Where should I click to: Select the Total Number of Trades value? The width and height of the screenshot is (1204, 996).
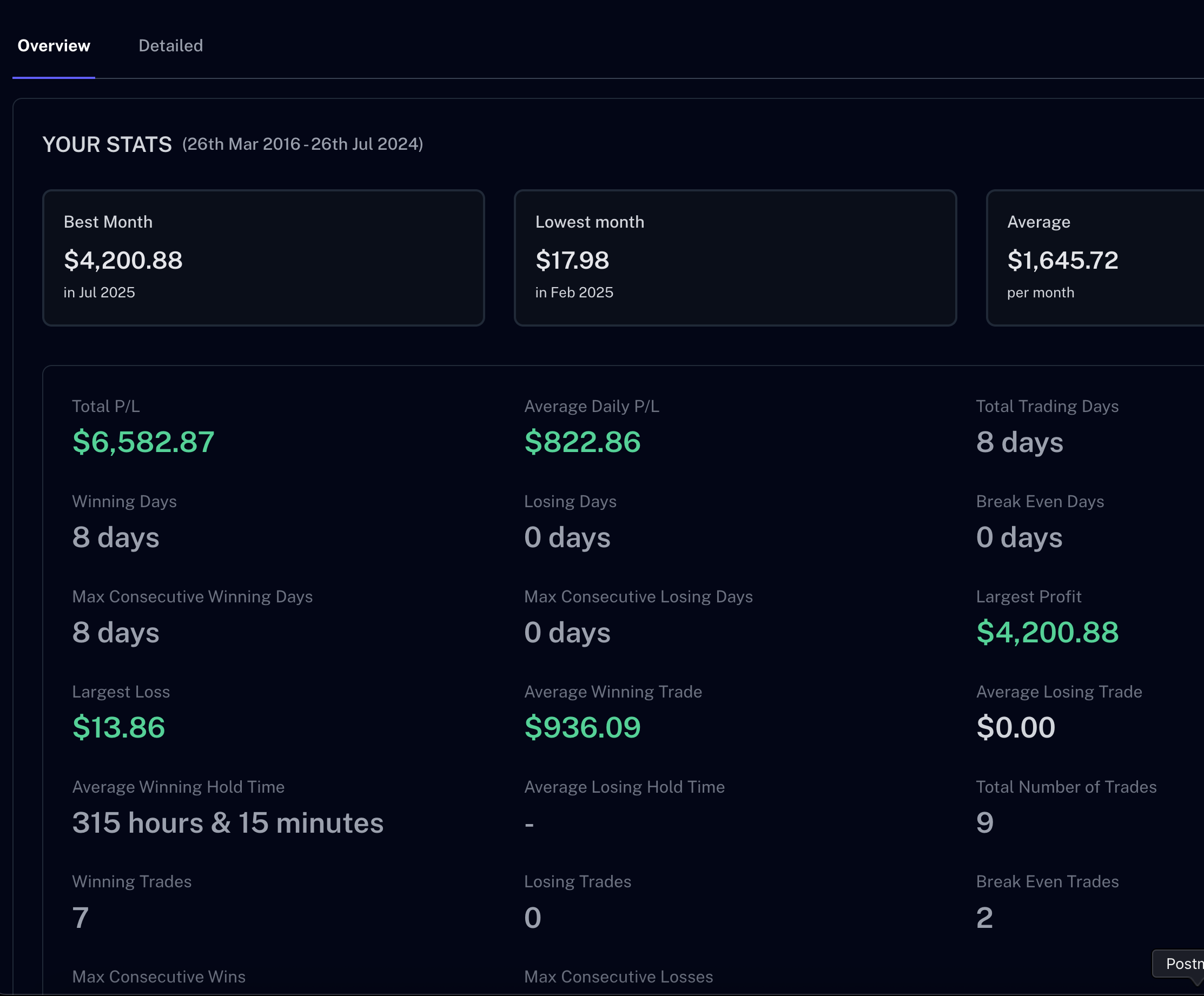pos(984,823)
